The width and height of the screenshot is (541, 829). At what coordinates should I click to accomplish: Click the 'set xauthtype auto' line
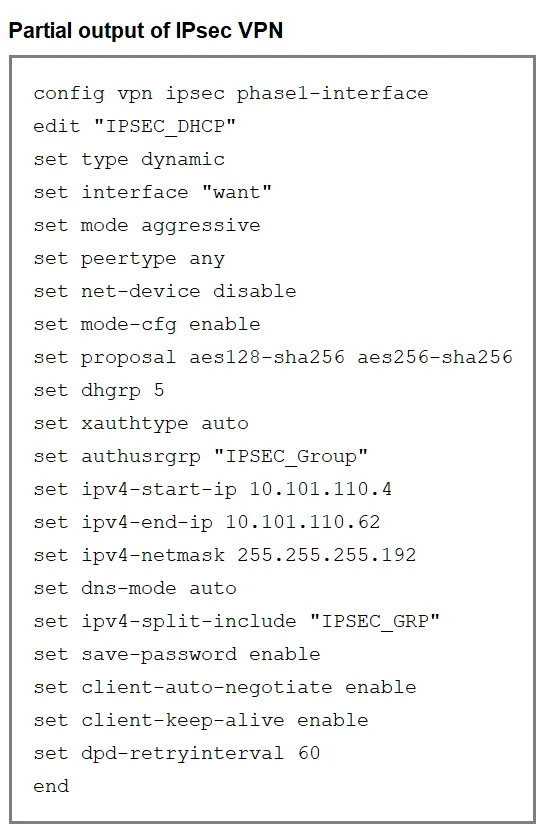(141, 423)
